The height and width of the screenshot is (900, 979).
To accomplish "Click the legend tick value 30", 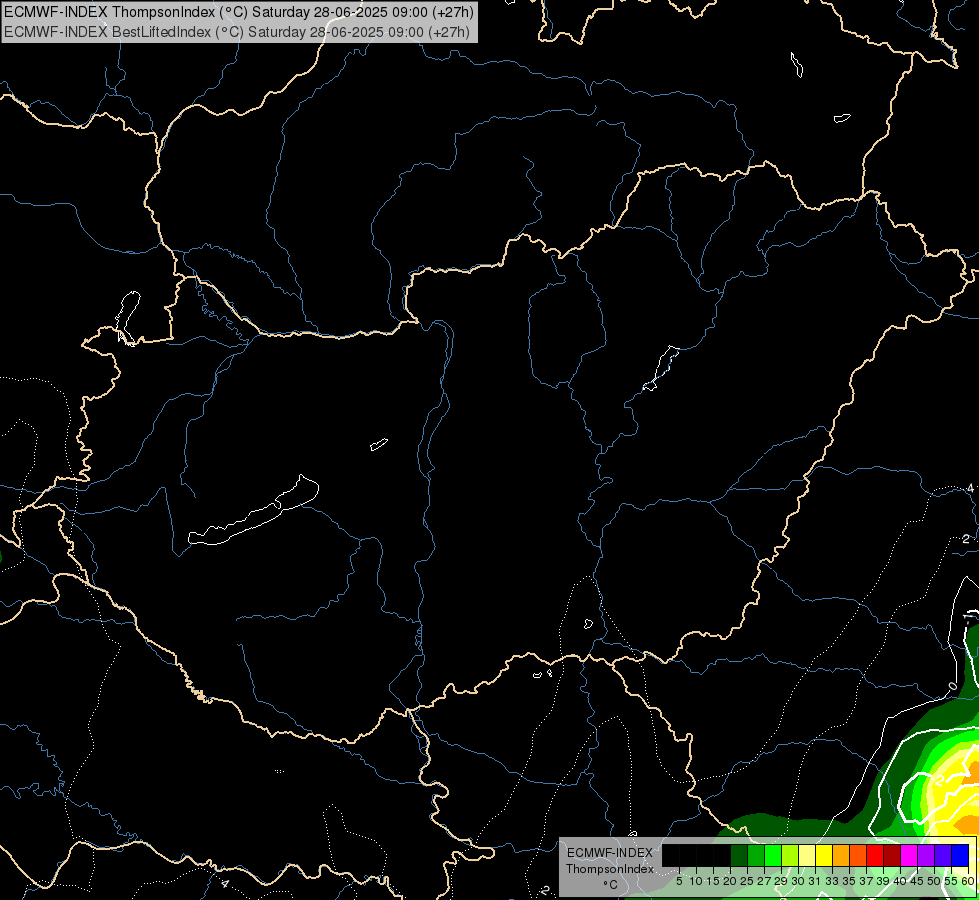I will coord(797,881).
